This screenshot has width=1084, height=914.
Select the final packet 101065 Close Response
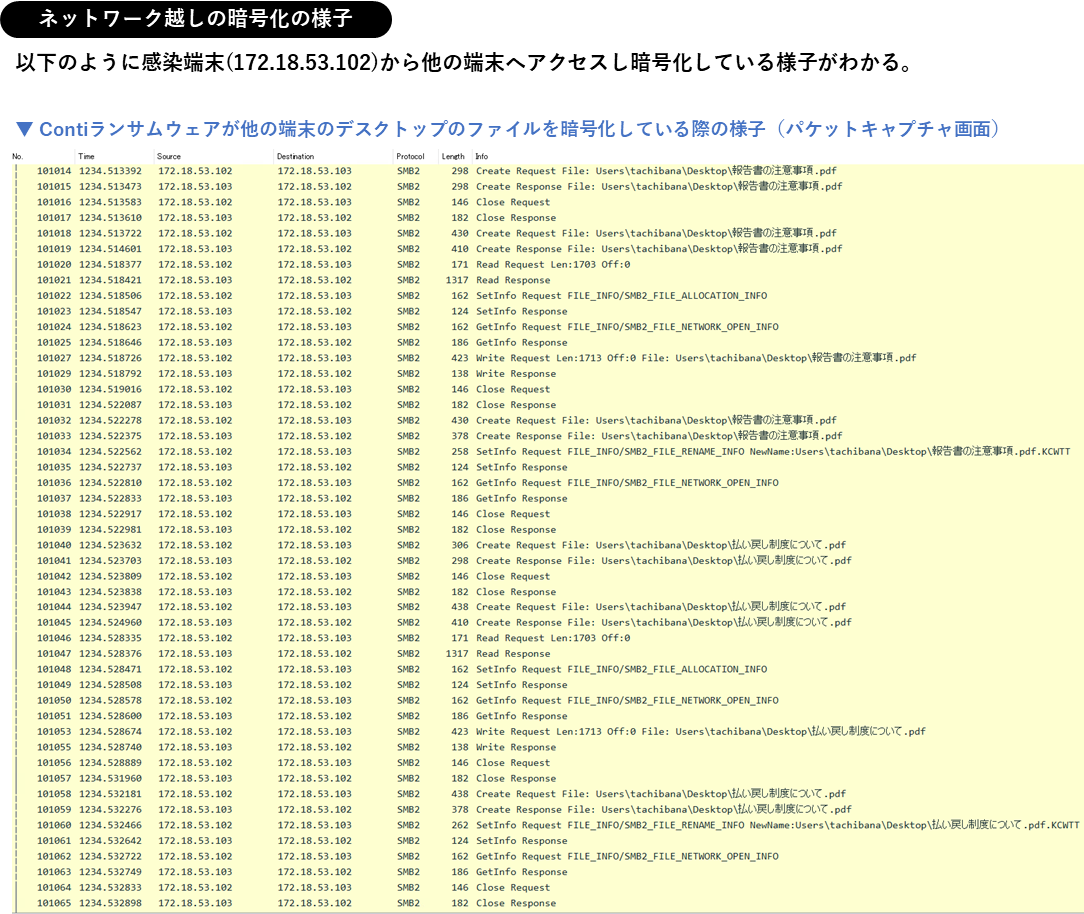[x=400, y=902]
